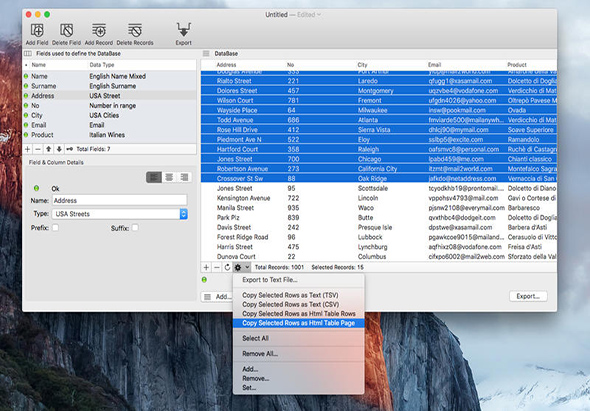This screenshot has height=411, width=590.
Task: Move field up with the up arrow icon
Action: (49, 149)
